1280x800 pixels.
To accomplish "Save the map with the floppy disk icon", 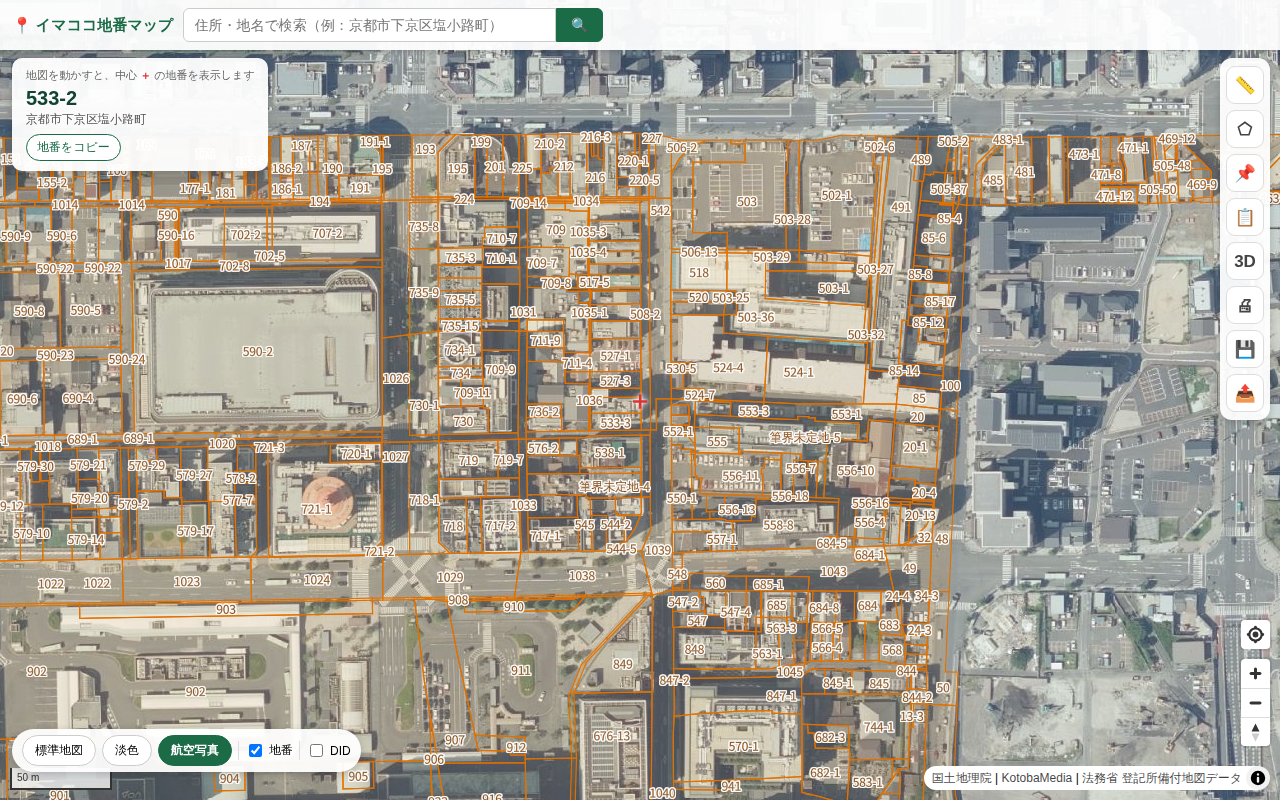I will coord(1245,349).
